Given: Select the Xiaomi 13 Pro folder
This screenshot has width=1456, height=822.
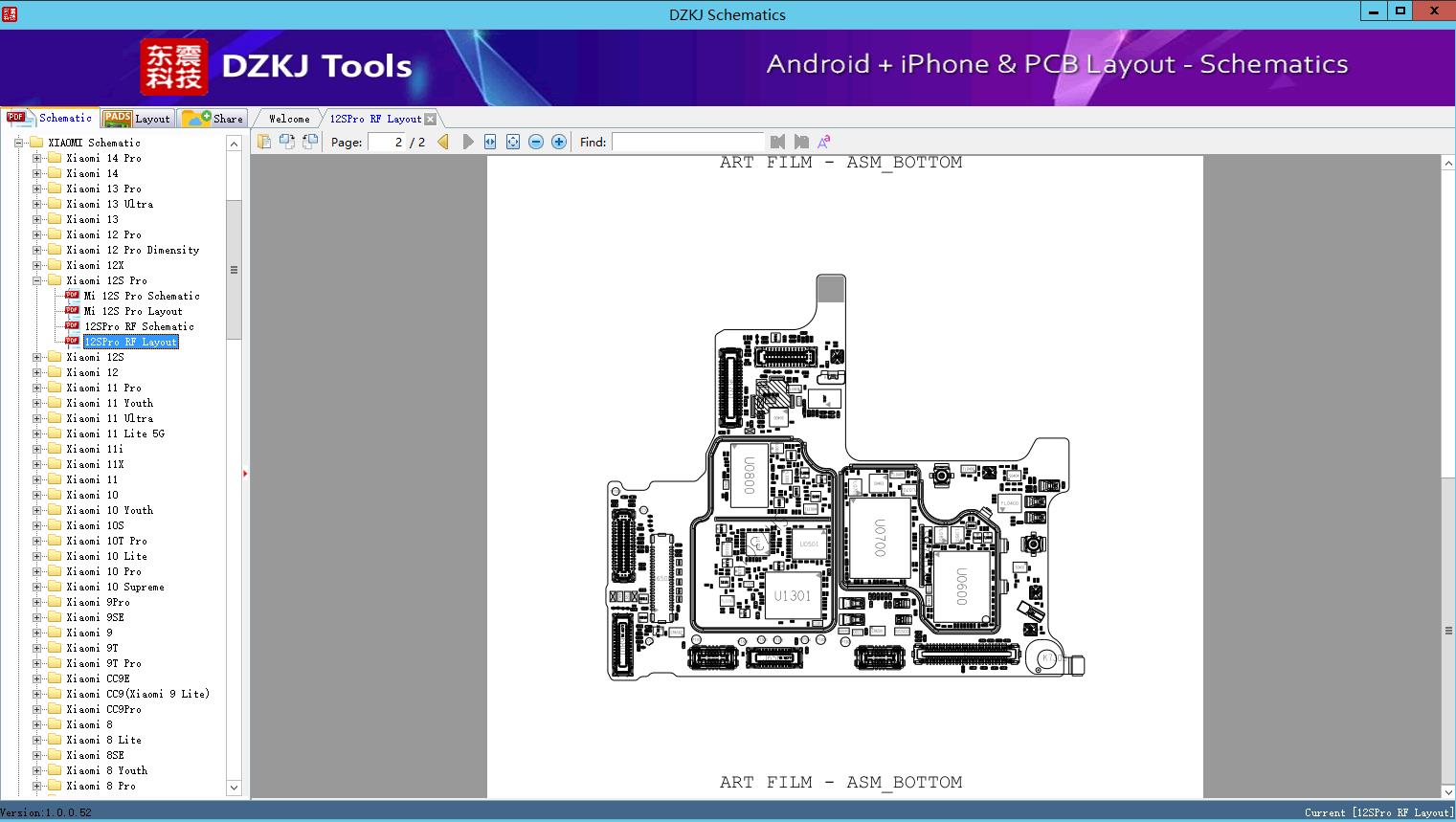Looking at the screenshot, I should click(x=103, y=189).
